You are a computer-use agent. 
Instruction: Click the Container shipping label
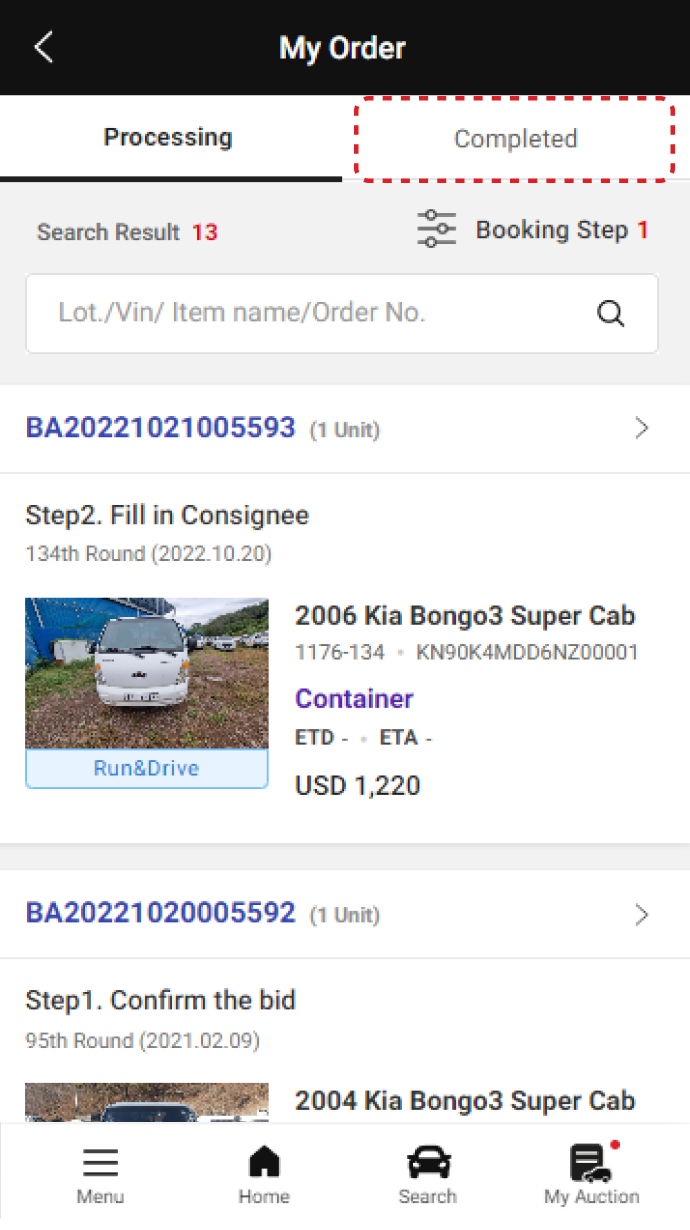pyautogui.click(x=354, y=698)
